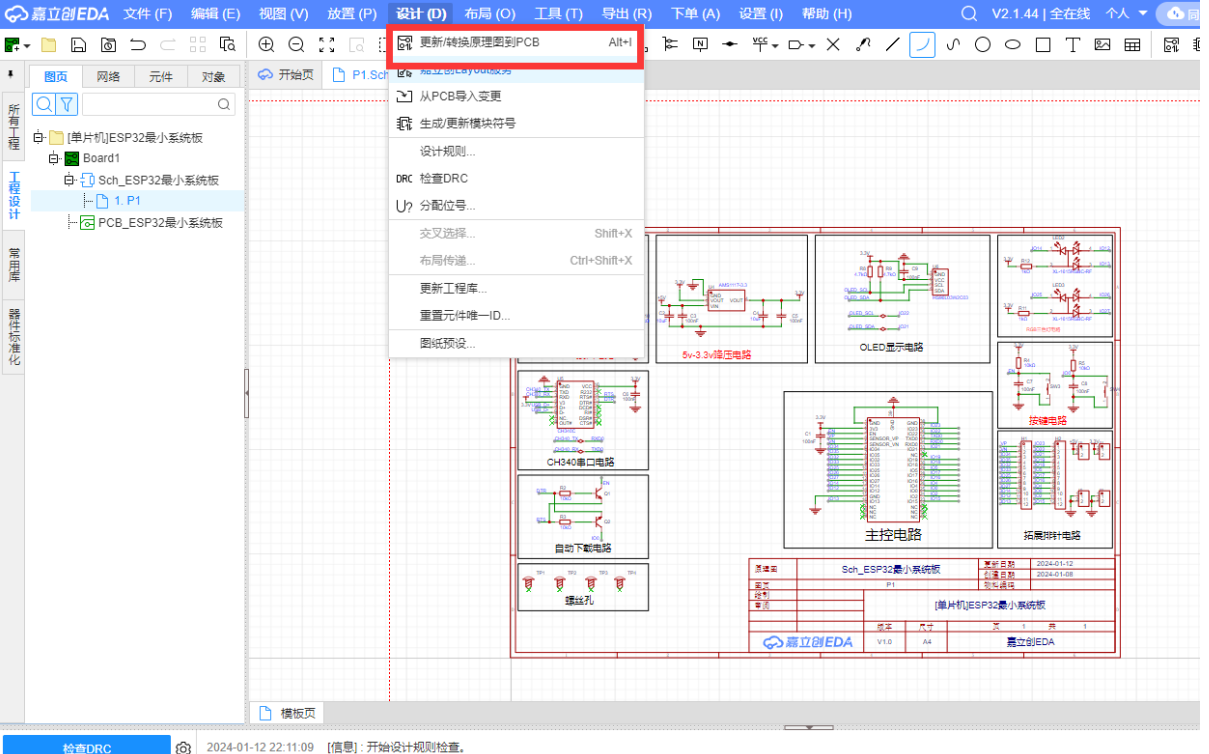Choose 从PCB导入变更 menu entry
1209x754 pixels.
coord(516,96)
